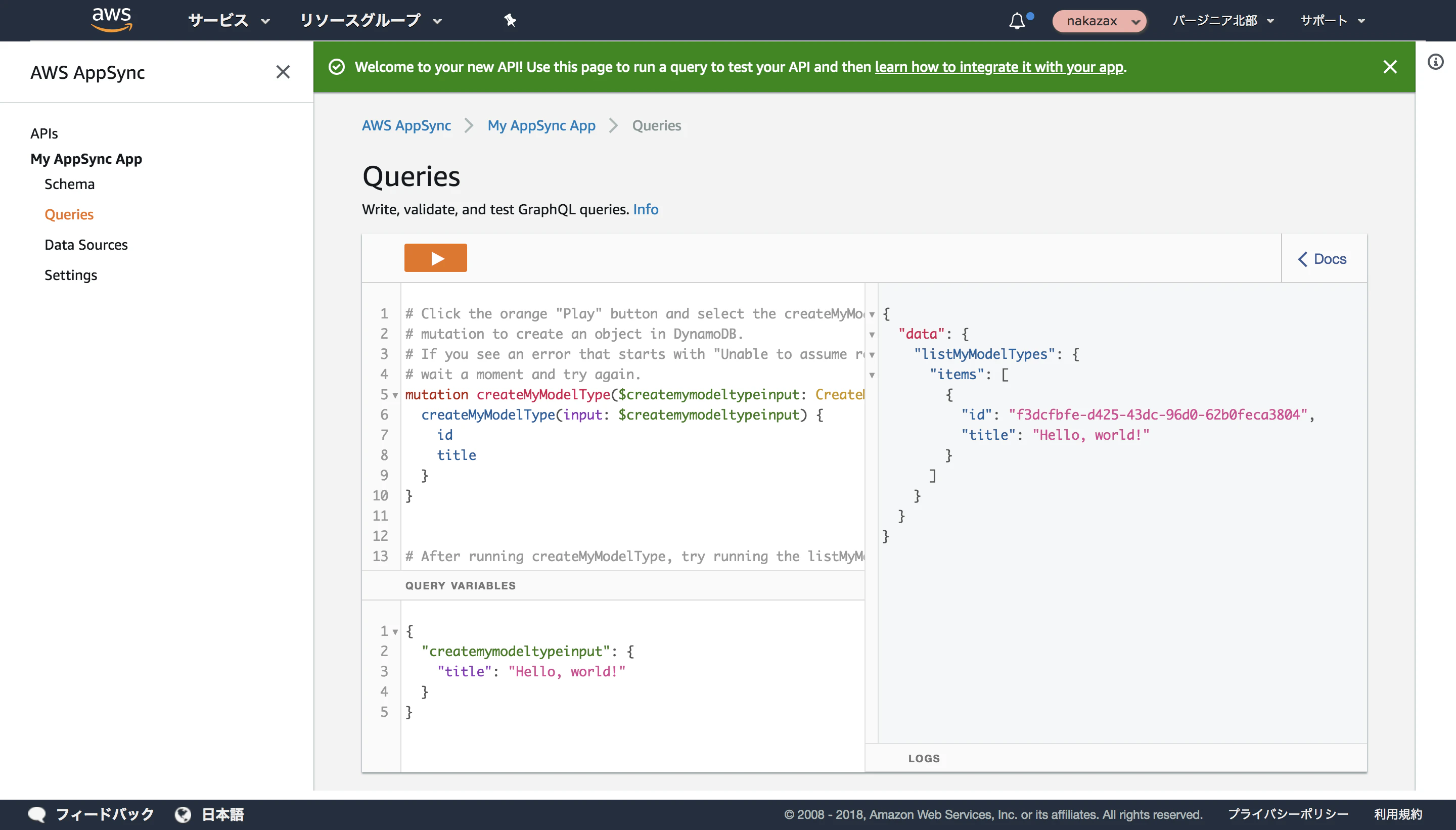Open the リソースグループ dropdown menu
Screen dimensions: 1456x830
coord(371,21)
